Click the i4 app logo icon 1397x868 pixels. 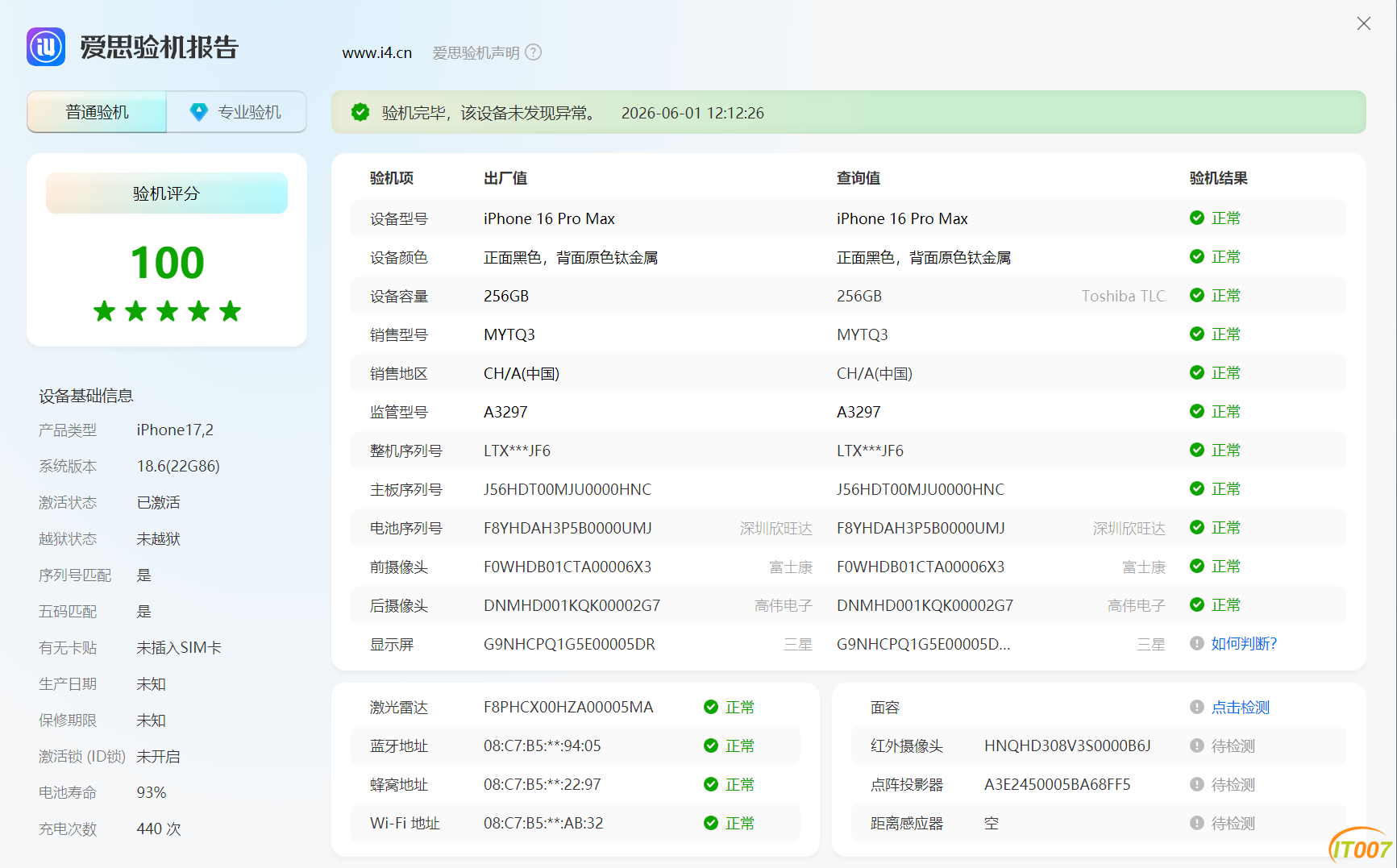46,47
